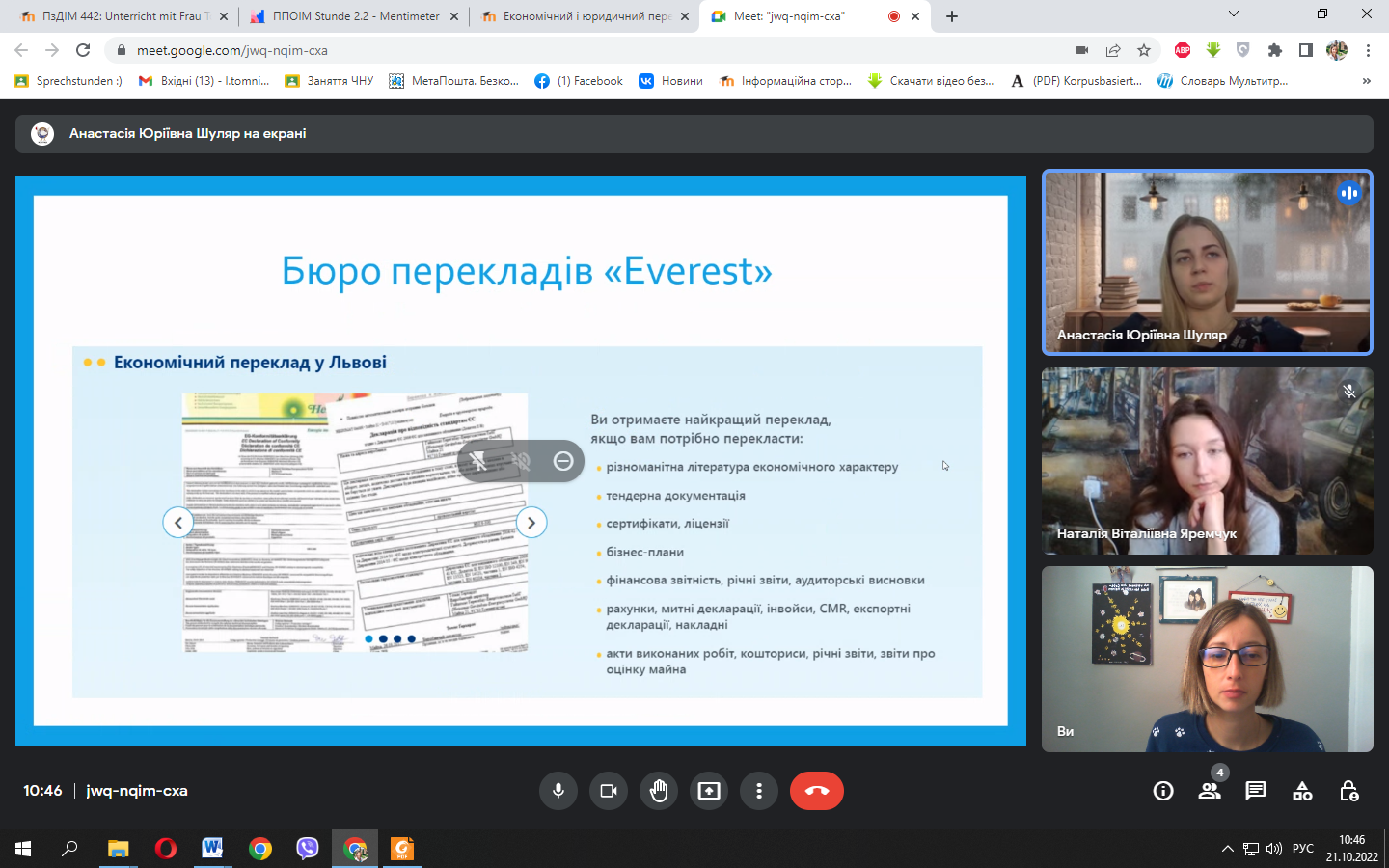Open File Explorer from the taskbar
This screenshot has width=1389, height=868.
118,849
